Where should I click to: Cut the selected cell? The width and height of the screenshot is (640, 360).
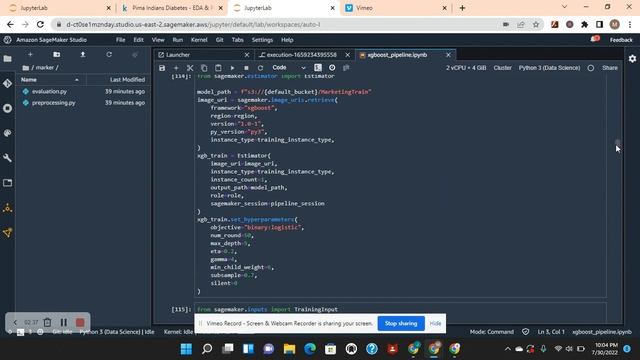click(190, 68)
